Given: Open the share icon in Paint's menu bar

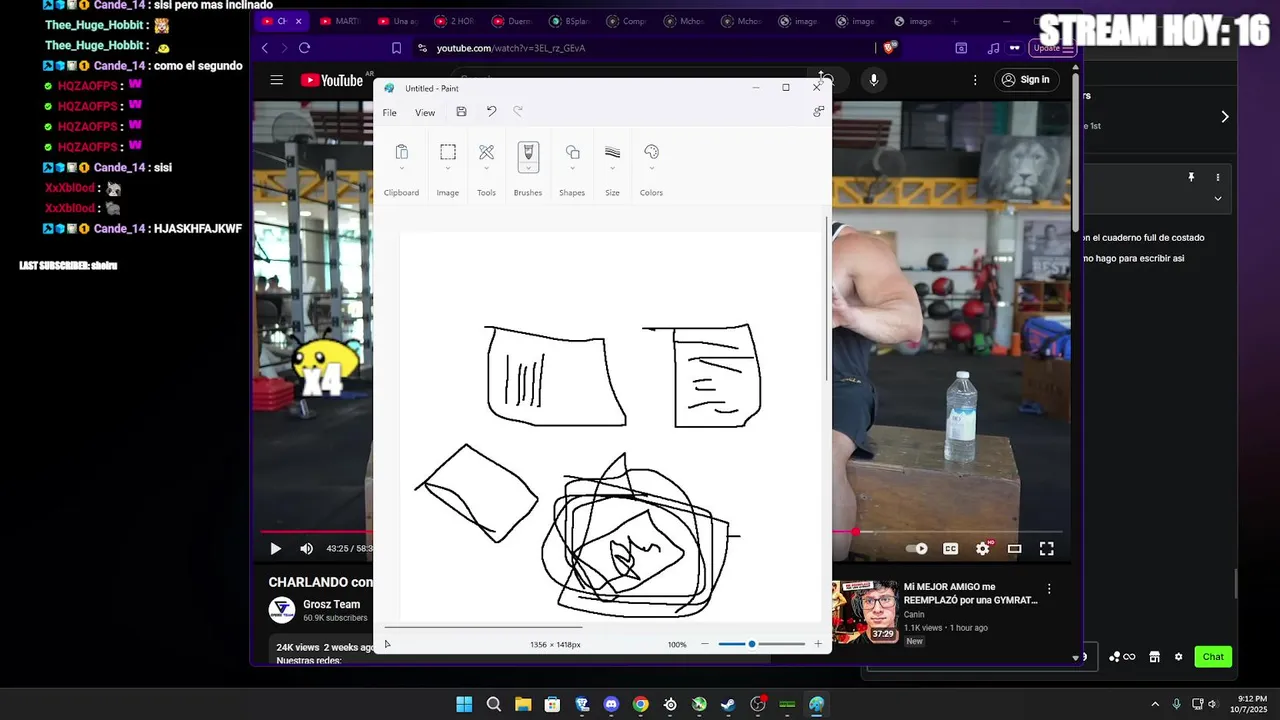Looking at the screenshot, I should click(818, 112).
